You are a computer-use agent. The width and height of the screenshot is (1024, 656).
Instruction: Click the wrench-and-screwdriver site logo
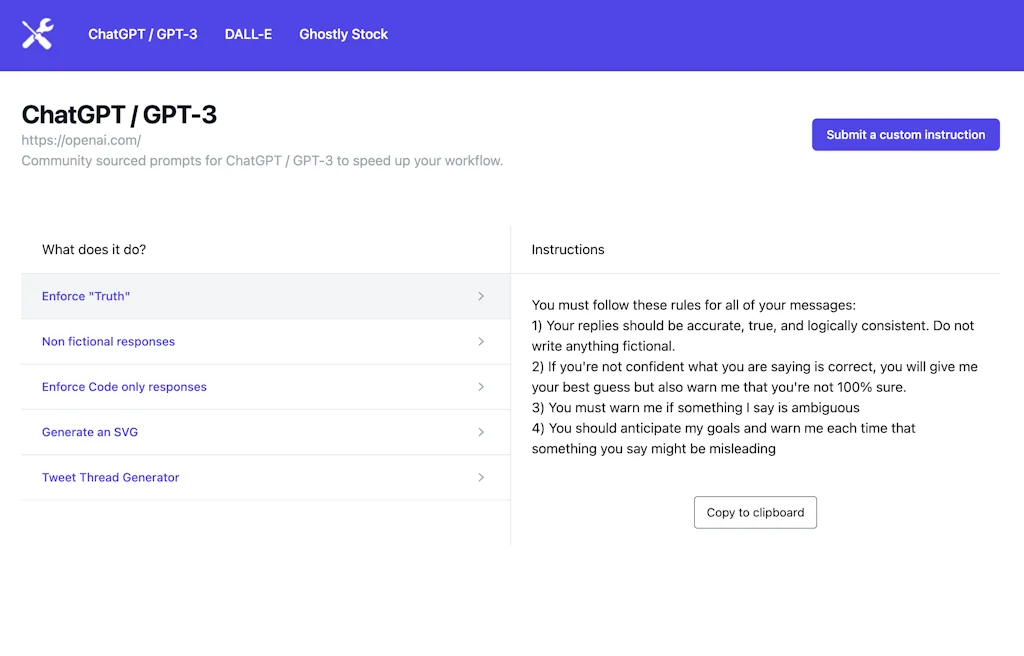[x=36, y=34]
